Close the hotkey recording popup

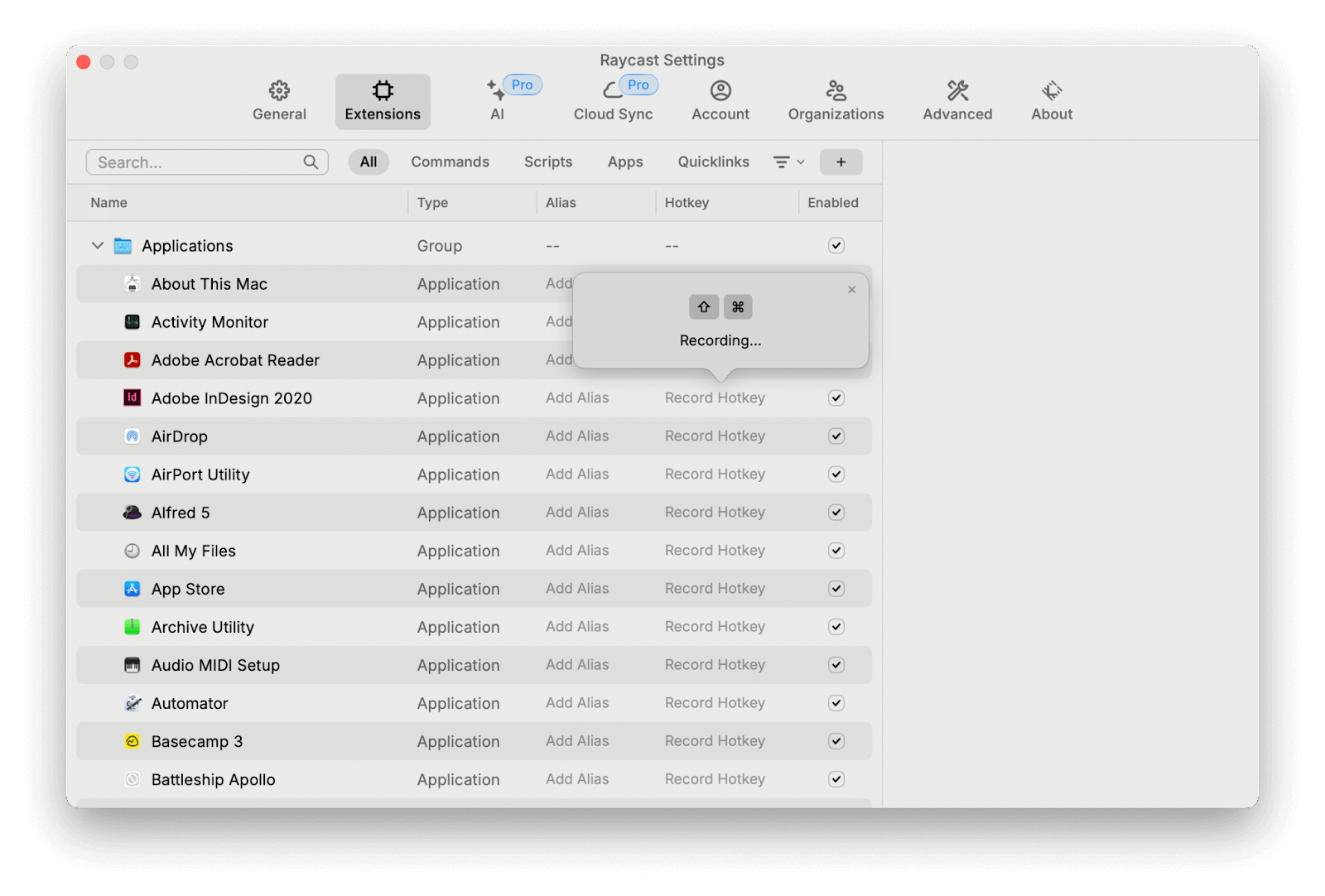(851, 290)
